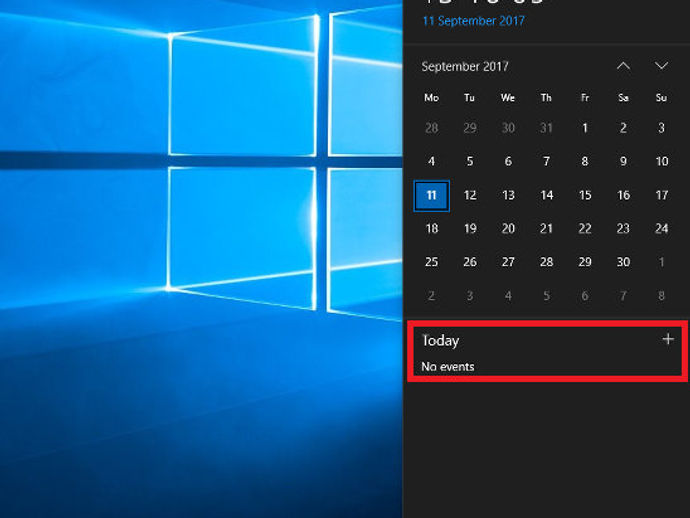Screen dimensions: 690x518
Task: Select dimmed October 2 in last row
Action: pos(432,296)
